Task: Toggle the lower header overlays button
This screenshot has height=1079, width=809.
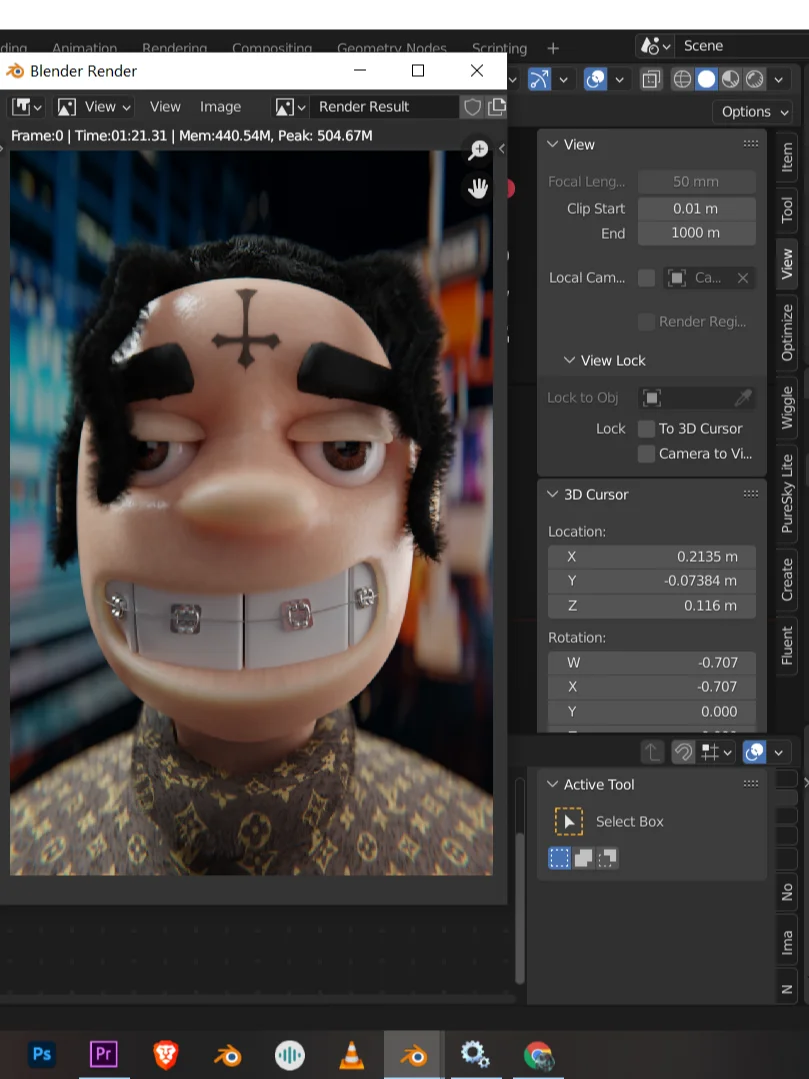Action: tap(755, 752)
